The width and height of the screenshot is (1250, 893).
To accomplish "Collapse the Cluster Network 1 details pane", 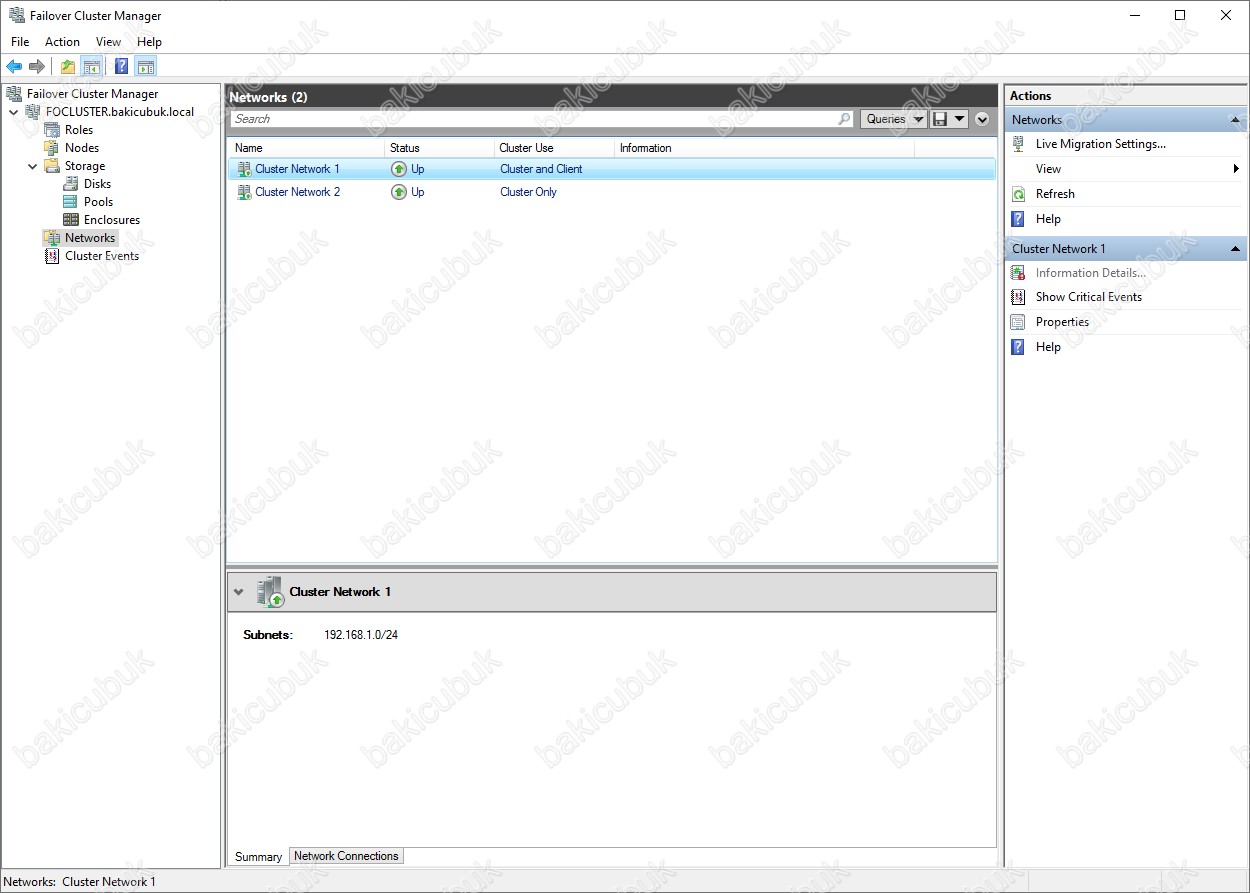I will pos(238,592).
